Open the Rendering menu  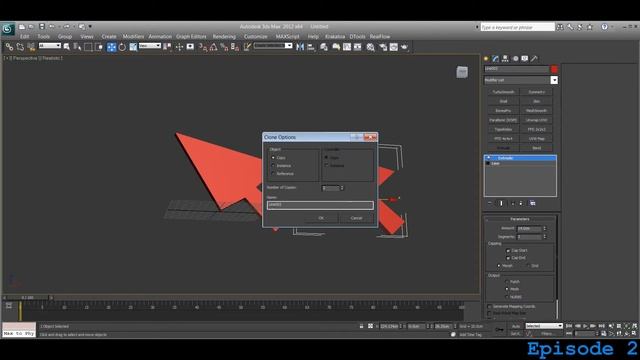[224, 37]
